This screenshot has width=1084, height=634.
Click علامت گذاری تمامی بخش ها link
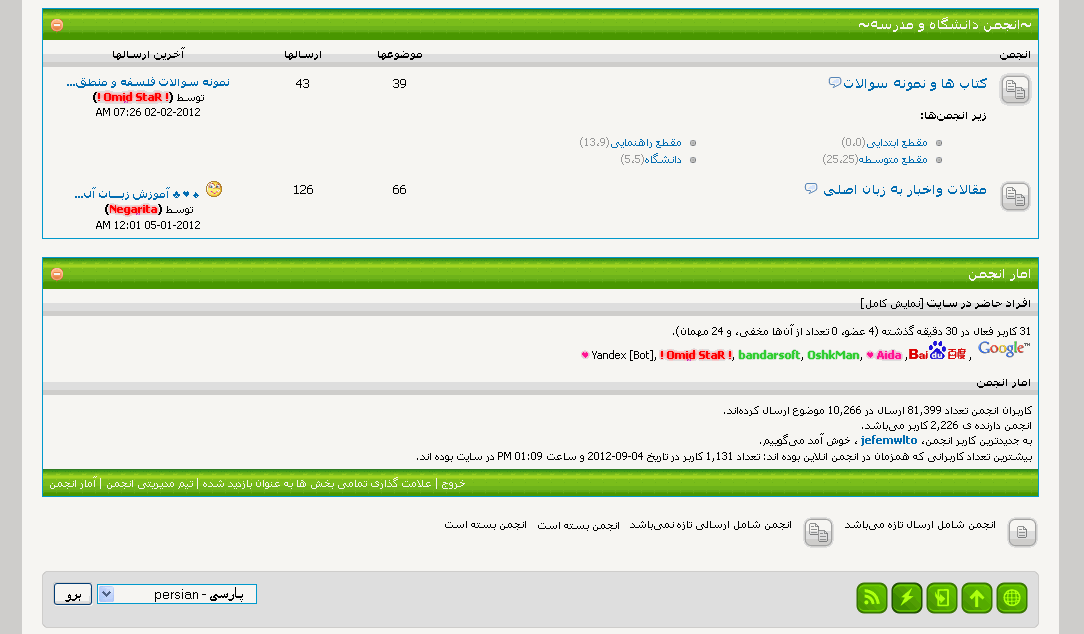[317, 483]
